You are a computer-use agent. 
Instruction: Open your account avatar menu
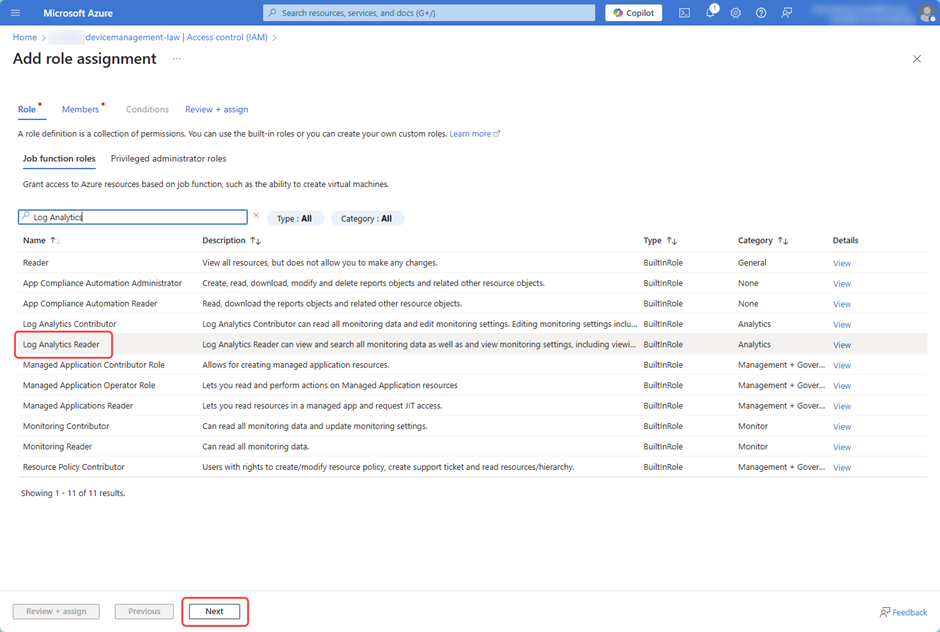(x=928, y=12)
